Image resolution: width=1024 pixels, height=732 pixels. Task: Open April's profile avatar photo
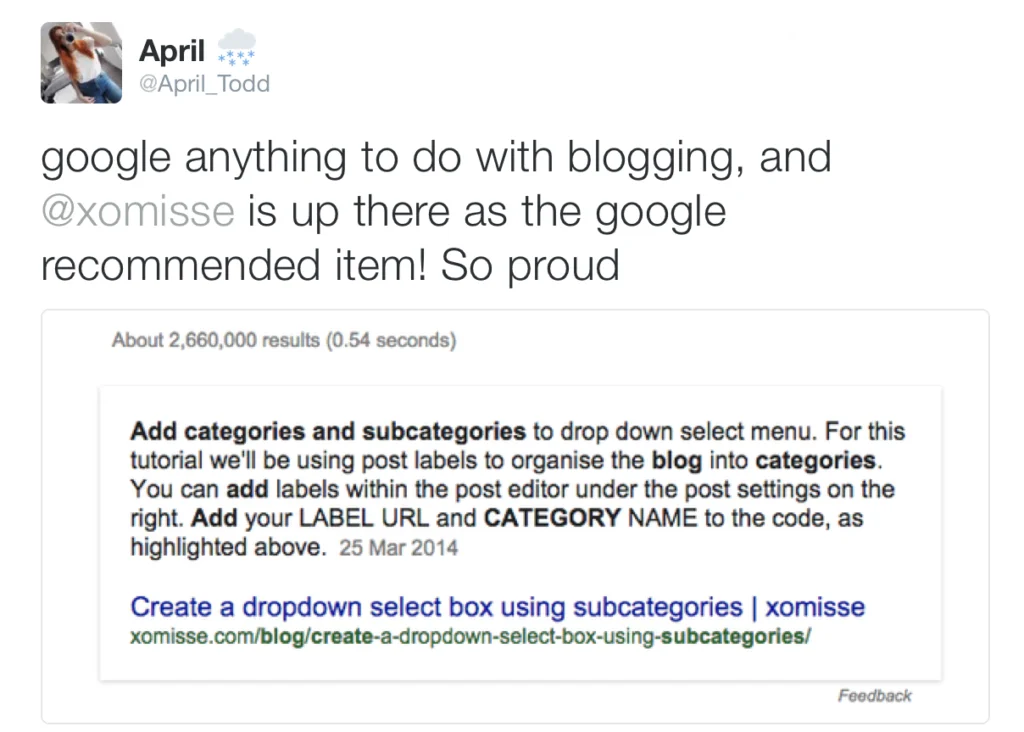click(x=81, y=63)
